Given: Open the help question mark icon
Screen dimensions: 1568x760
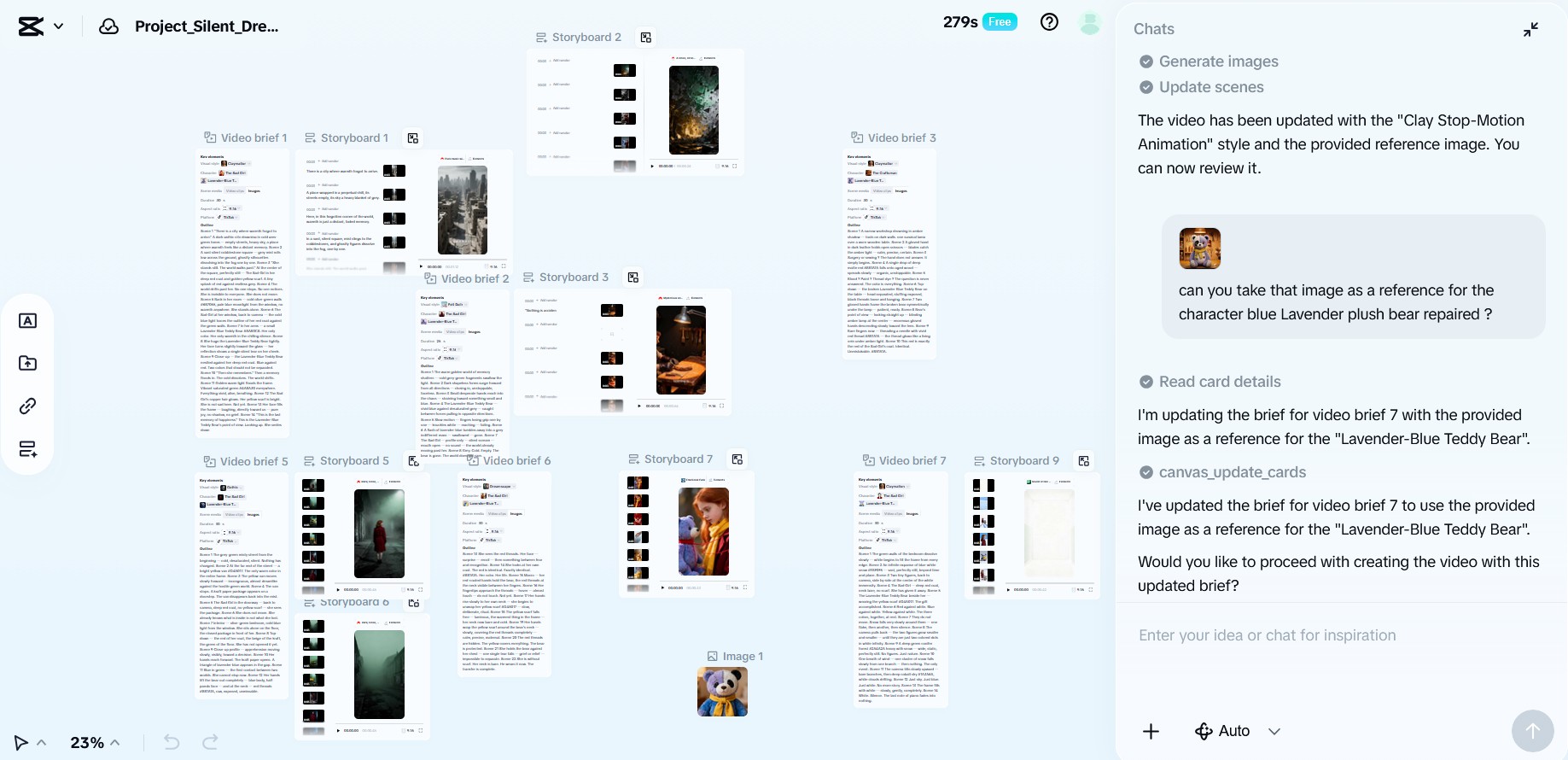Looking at the screenshot, I should click(x=1049, y=22).
